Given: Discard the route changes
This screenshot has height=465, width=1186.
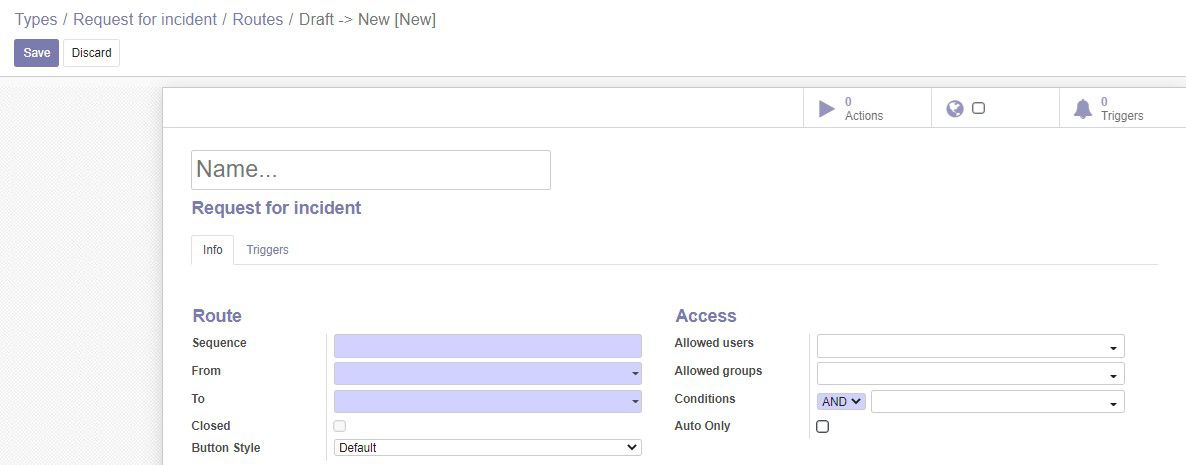Looking at the screenshot, I should coord(92,53).
